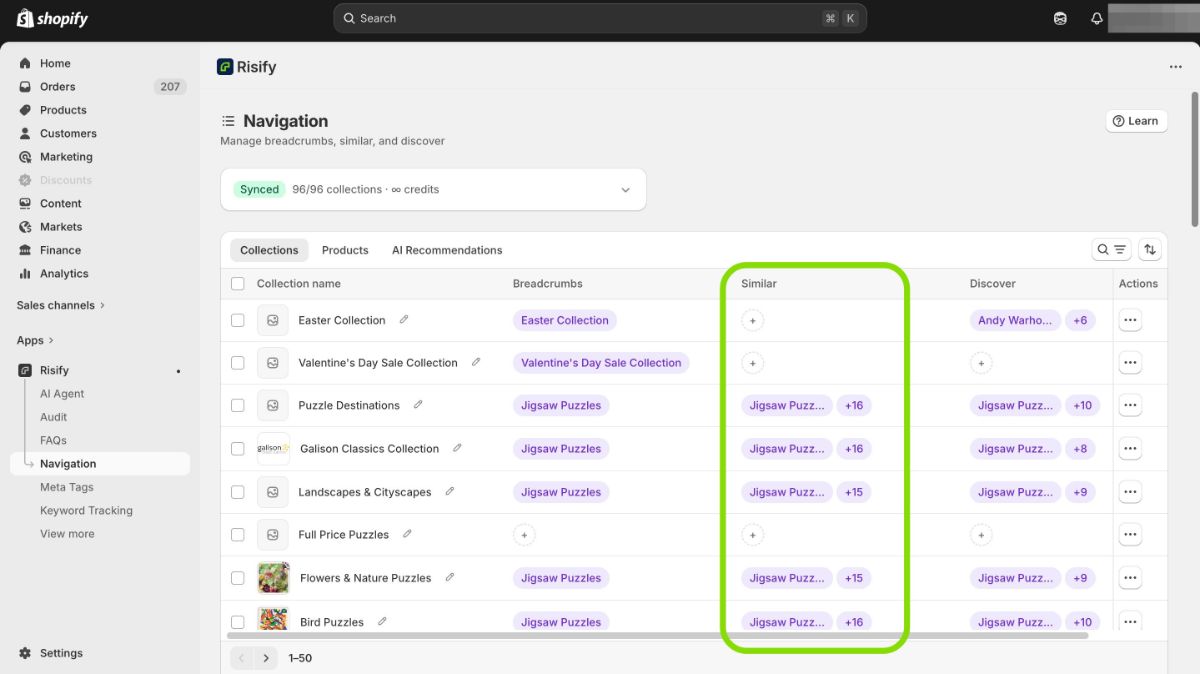Expand the Sales channels section
This screenshot has height=674, width=1200.
[x=60, y=305]
